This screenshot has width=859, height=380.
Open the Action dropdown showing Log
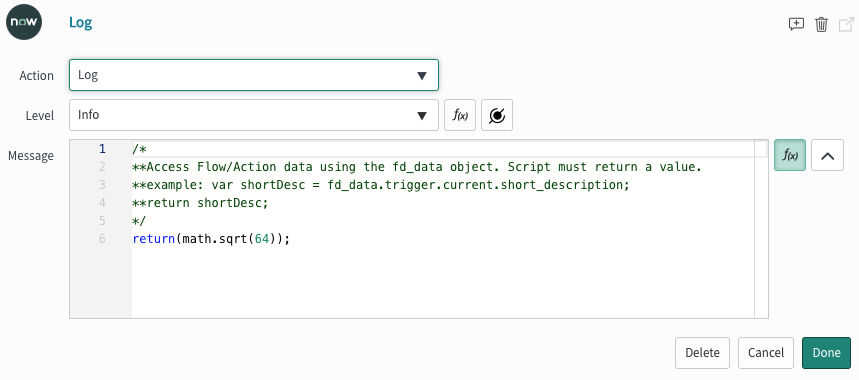254,75
